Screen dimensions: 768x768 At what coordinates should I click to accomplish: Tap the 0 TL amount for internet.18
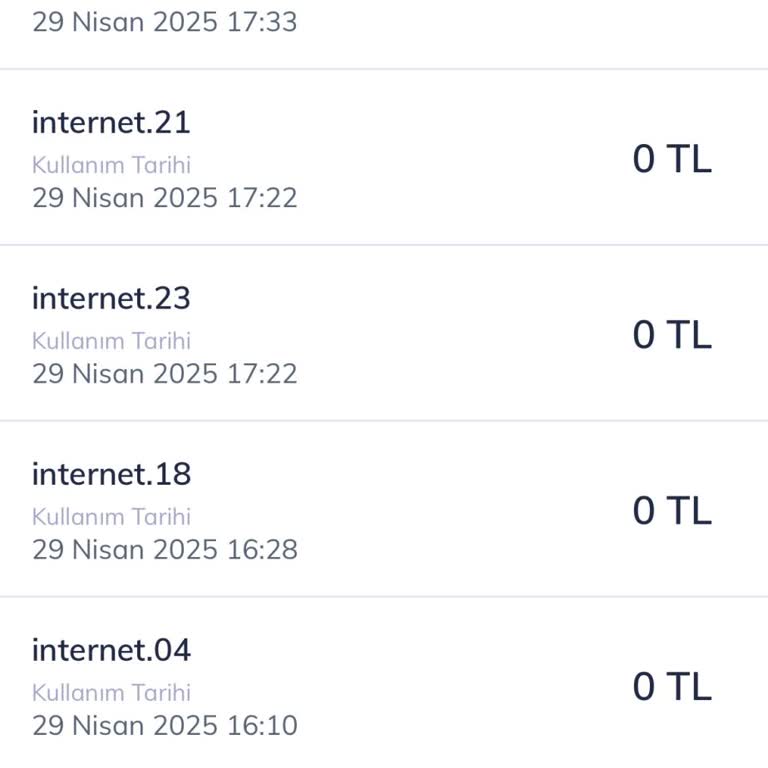(x=671, y=511)
